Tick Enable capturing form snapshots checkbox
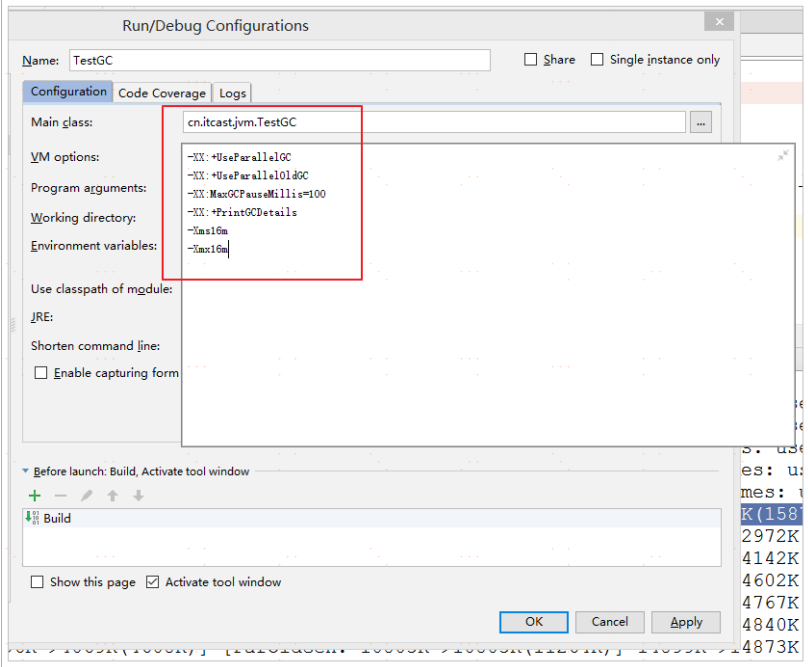 [41, 373]
